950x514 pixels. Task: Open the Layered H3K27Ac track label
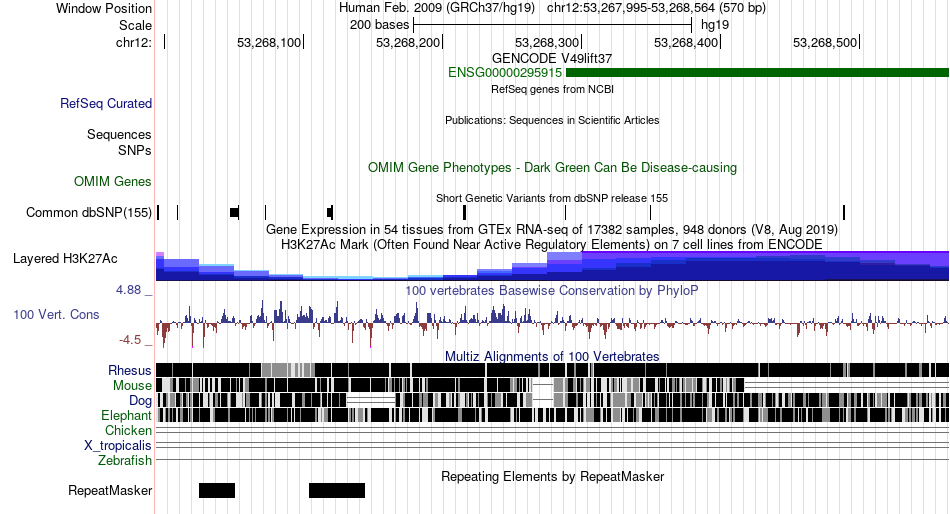(65, 259)
